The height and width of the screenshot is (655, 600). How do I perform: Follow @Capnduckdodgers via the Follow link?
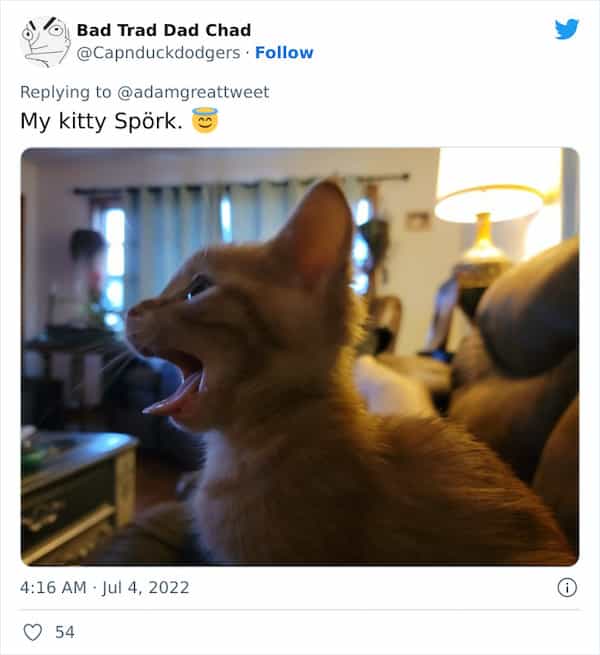(x=284, y=53)
